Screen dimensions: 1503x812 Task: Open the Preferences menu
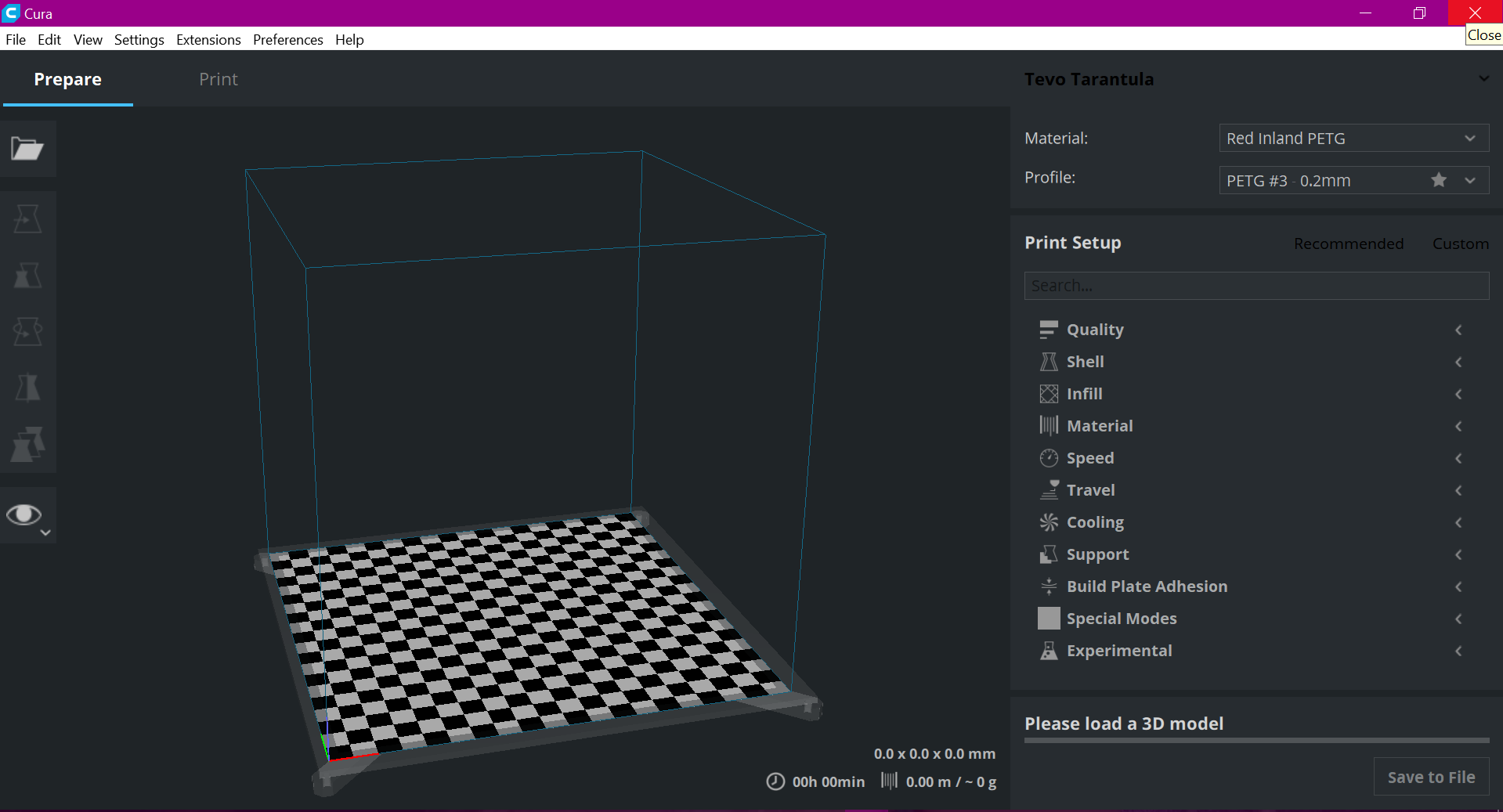click(x=287, y=39)
